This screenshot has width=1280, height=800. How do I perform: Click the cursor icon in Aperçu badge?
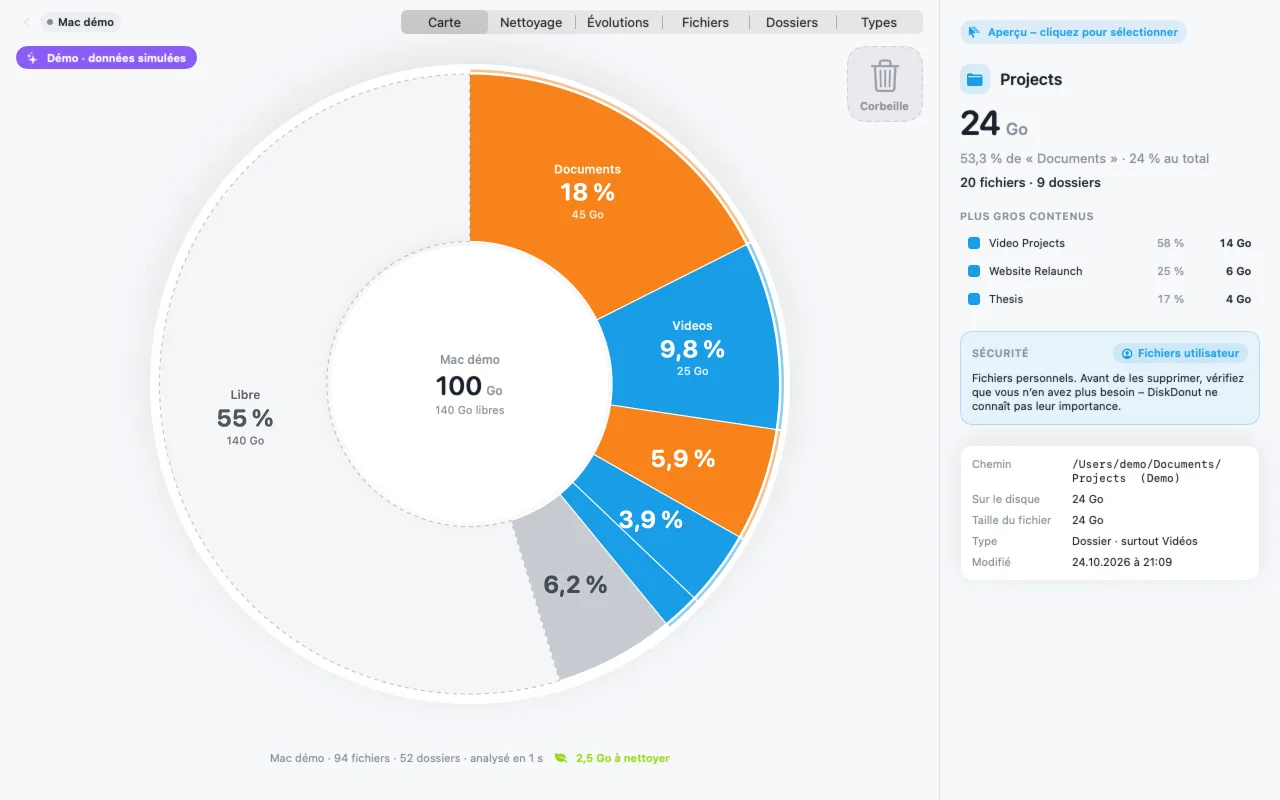click(975, 32)
